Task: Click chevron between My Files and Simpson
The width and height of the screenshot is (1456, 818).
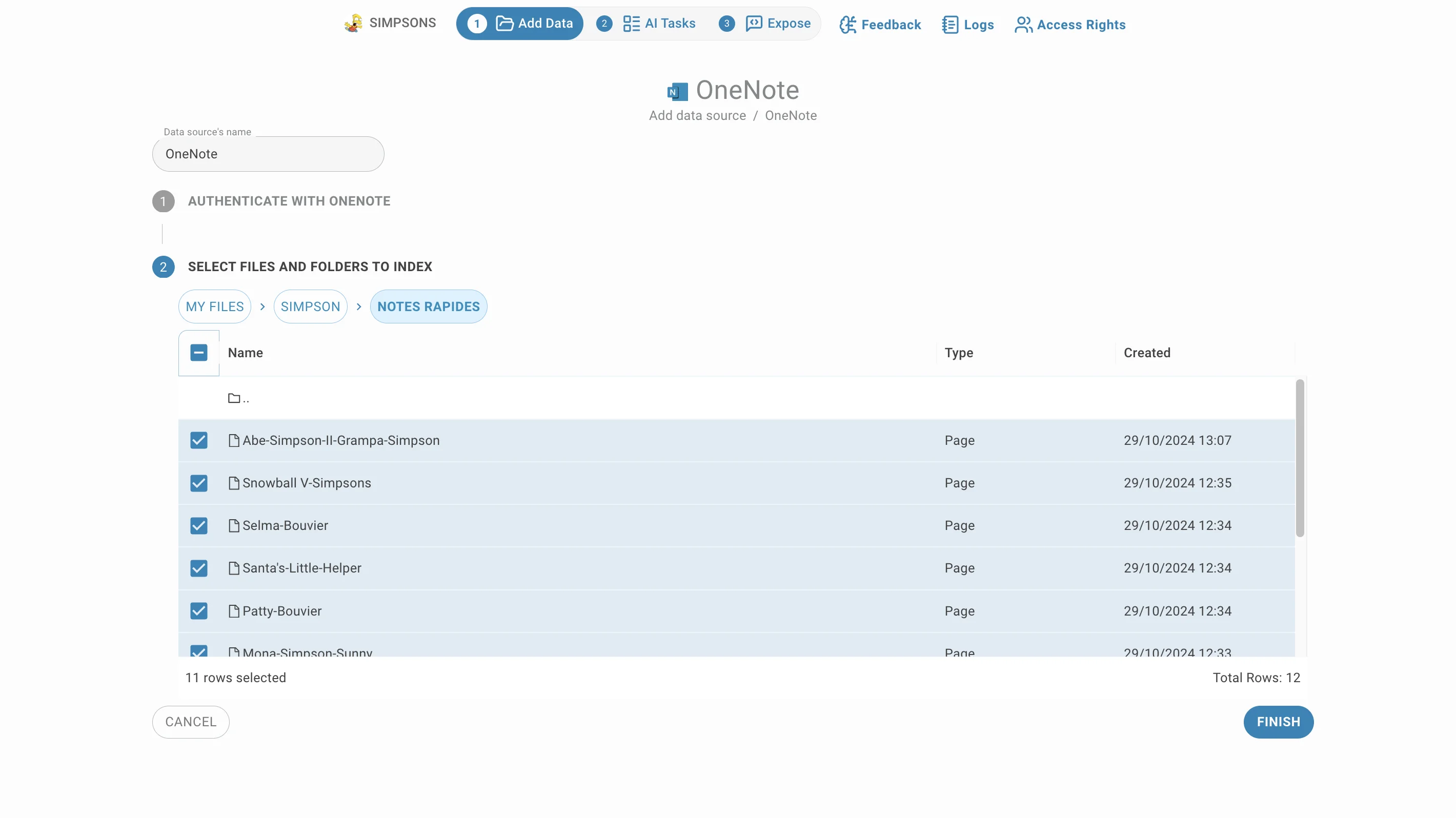Action: [x=262, y=306]
